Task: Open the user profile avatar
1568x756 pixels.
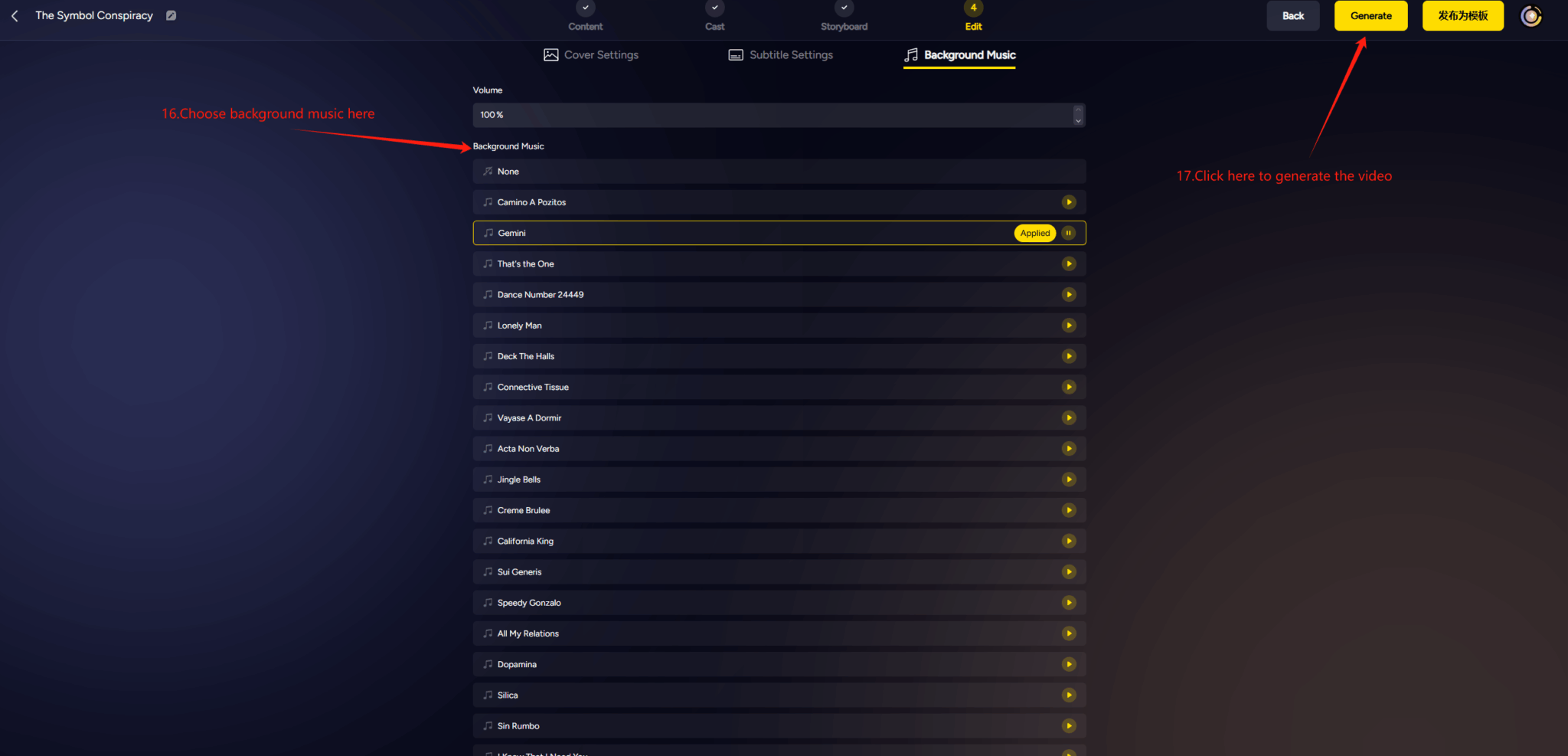Action: pos(1530,16)
